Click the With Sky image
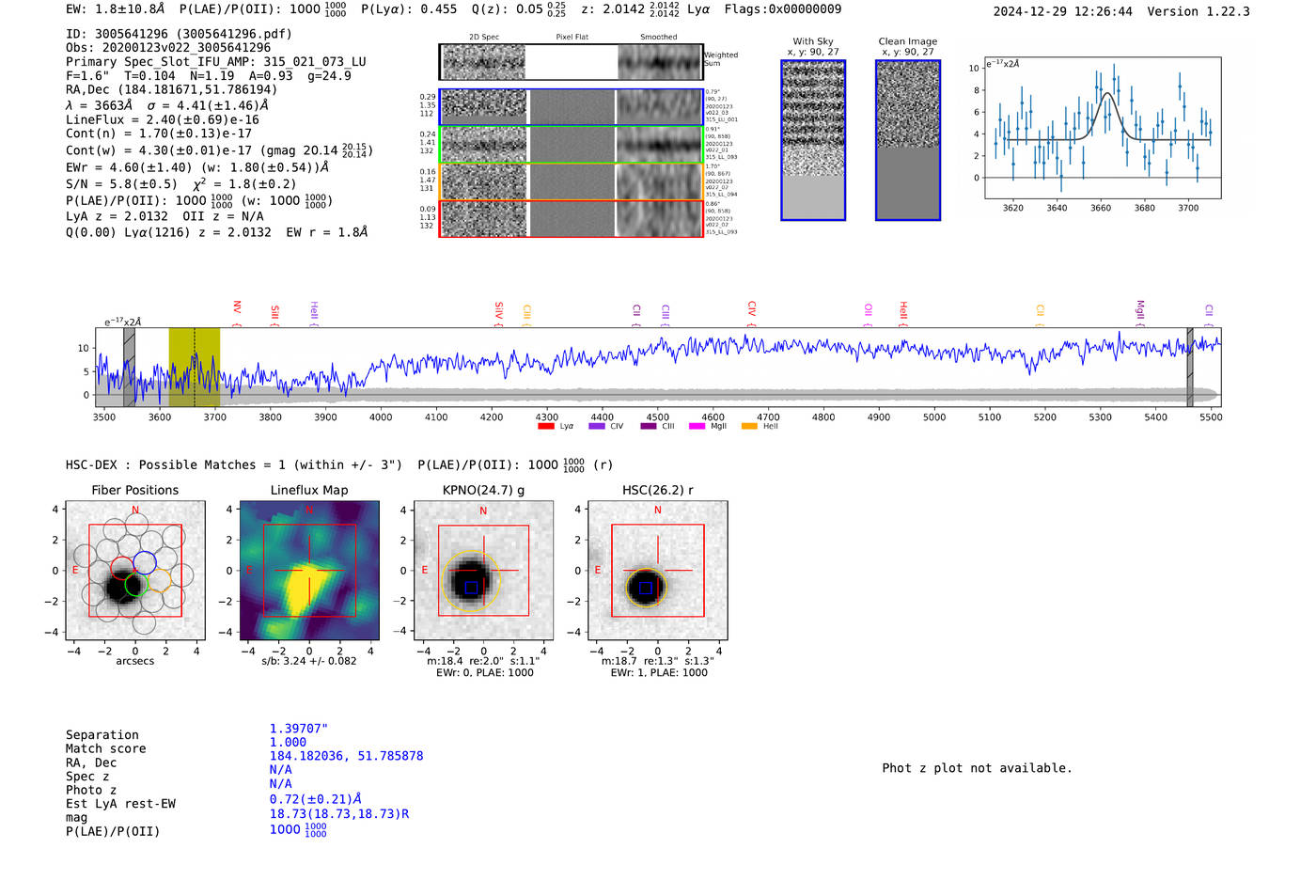Screen dimensions: 1316x896 pyautogui.click(x=813, y=141)
